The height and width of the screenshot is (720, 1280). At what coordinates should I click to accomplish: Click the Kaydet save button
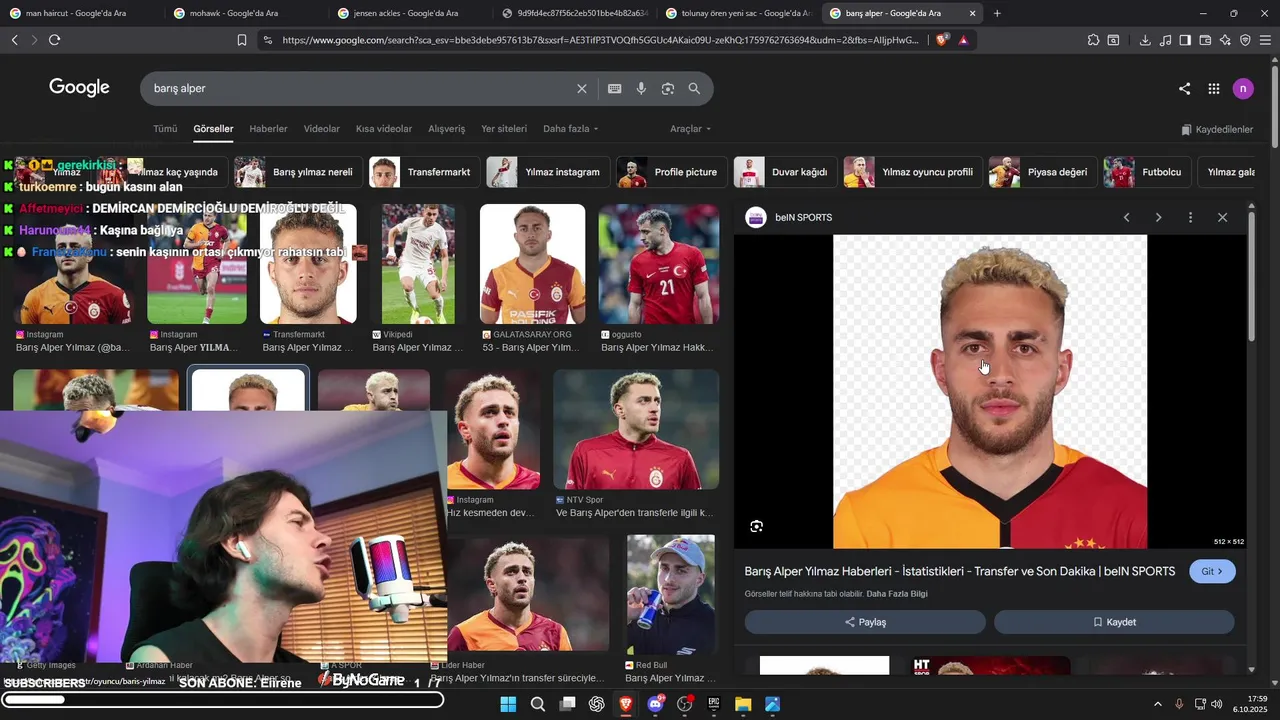coord(1114,622)
